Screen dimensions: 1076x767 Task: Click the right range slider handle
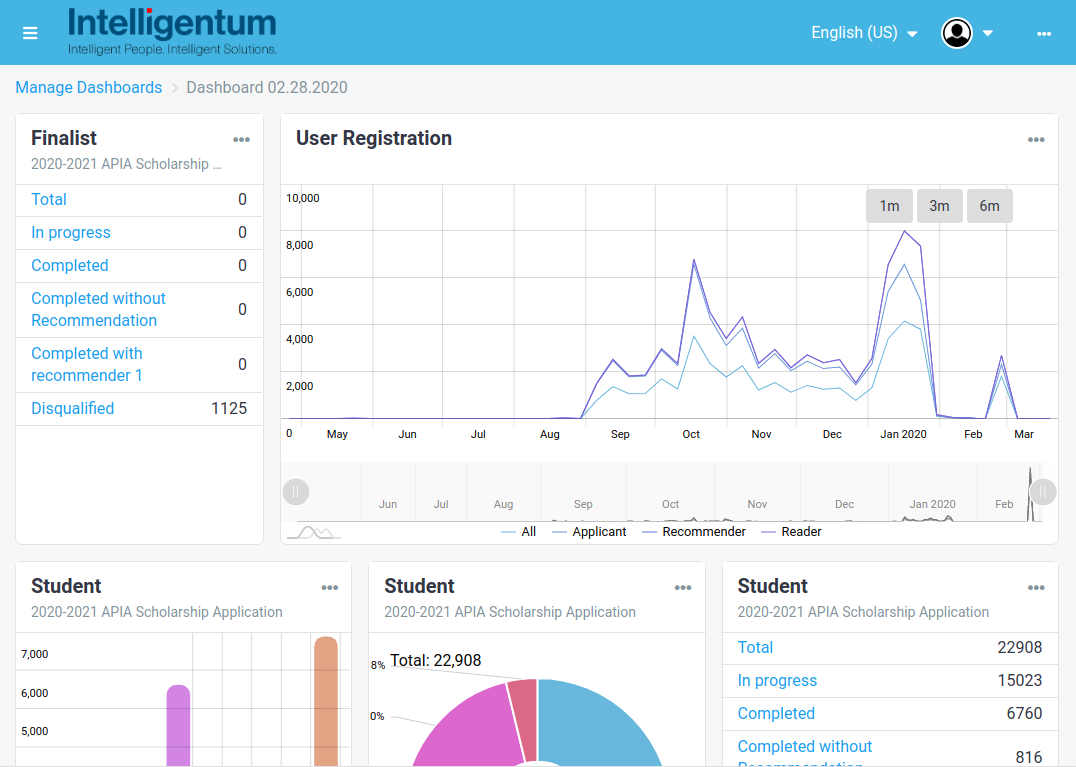pyautogui.click(x=1042, y=492)
